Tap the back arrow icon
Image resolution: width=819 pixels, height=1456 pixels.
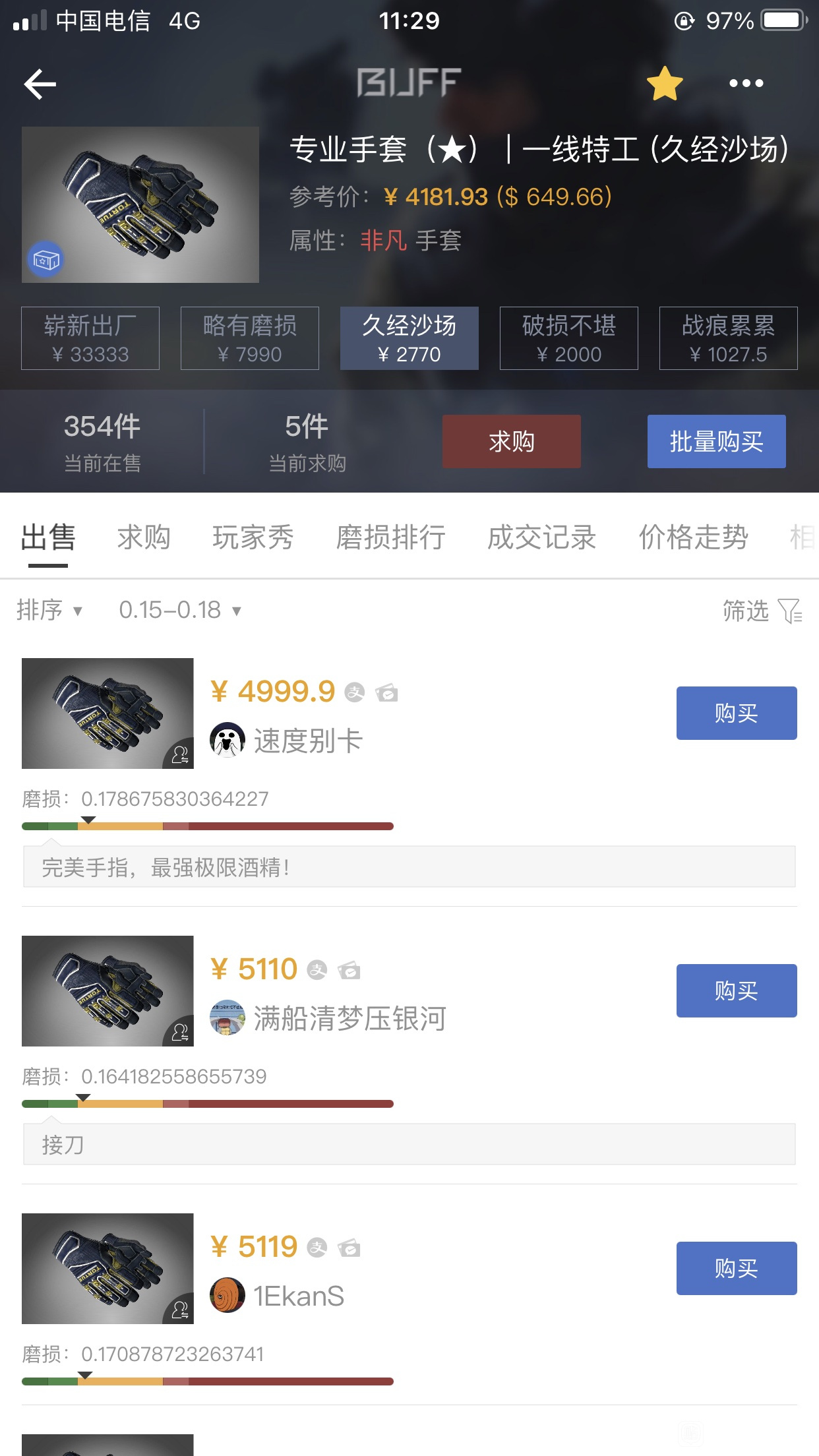coord(40,84)
